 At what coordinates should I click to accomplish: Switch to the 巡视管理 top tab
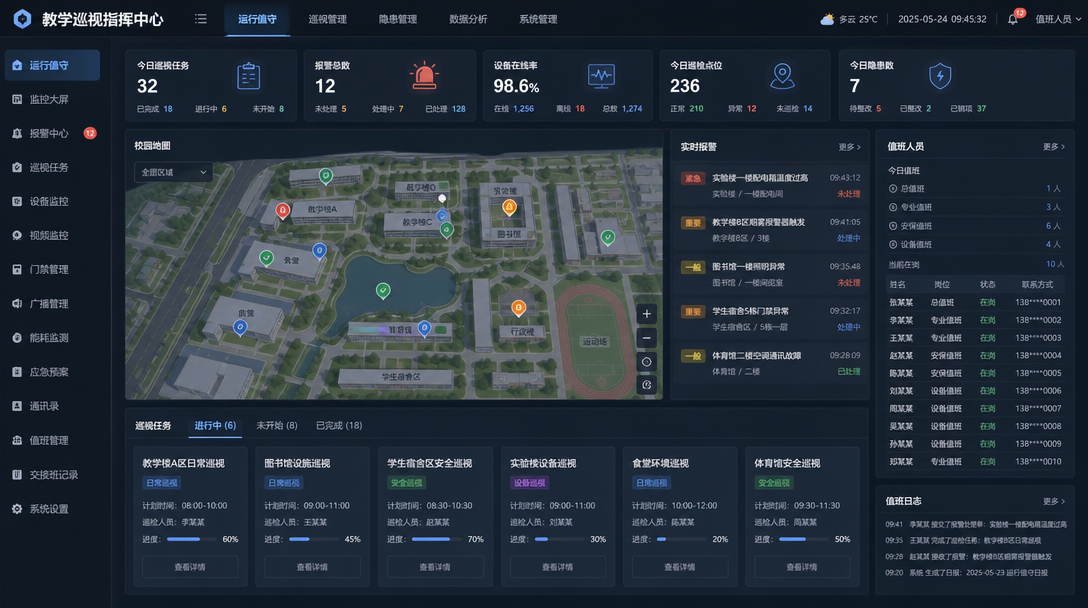point(328,19)
